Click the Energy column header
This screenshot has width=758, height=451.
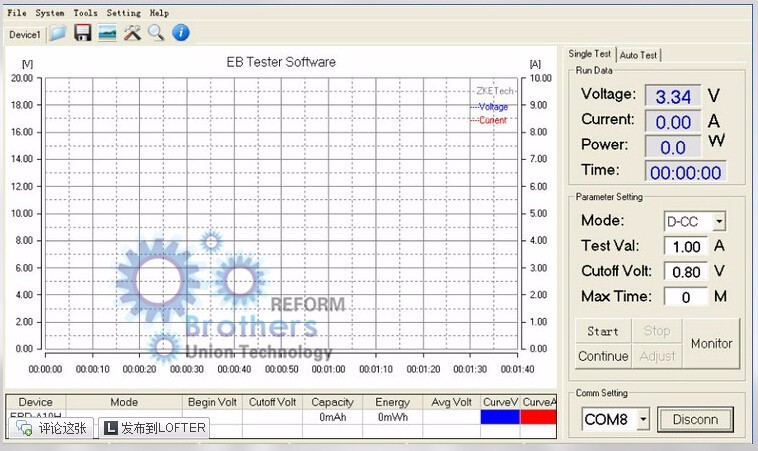(392, 402)
